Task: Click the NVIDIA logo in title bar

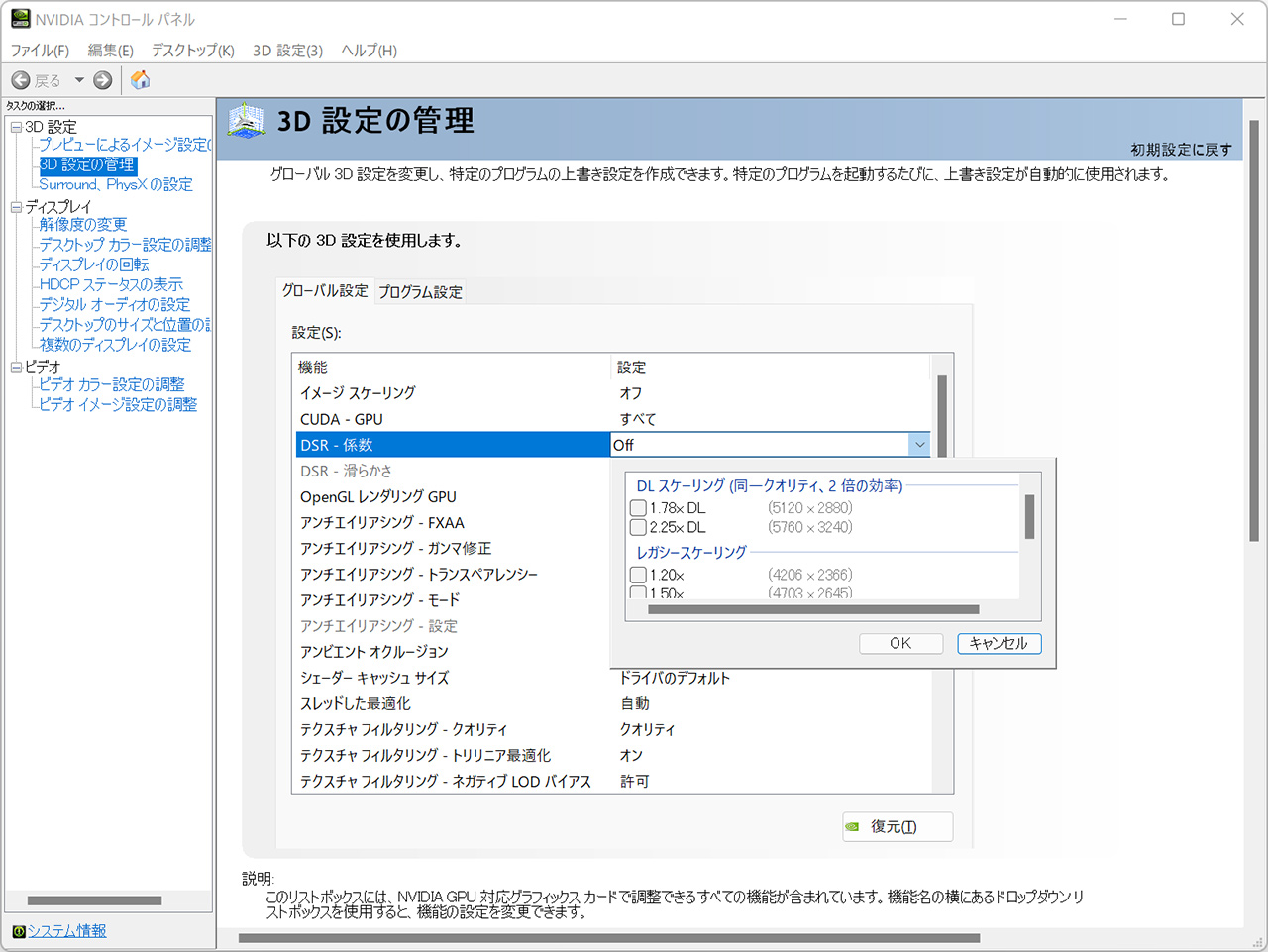Action: tap(20, 19)
